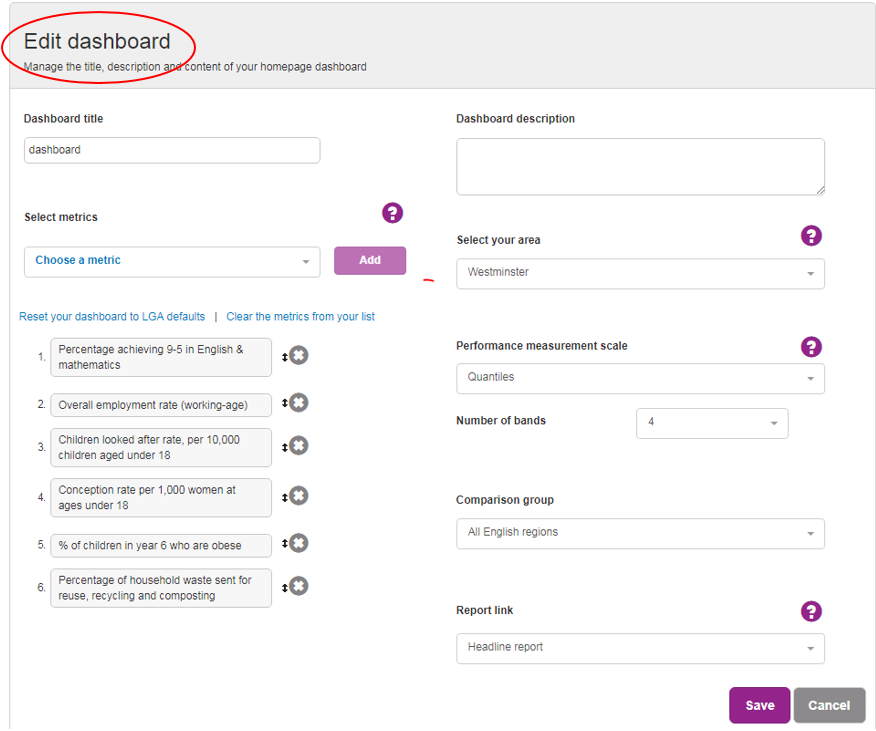Remove the children in year 6 obese metric

(299, 543)
